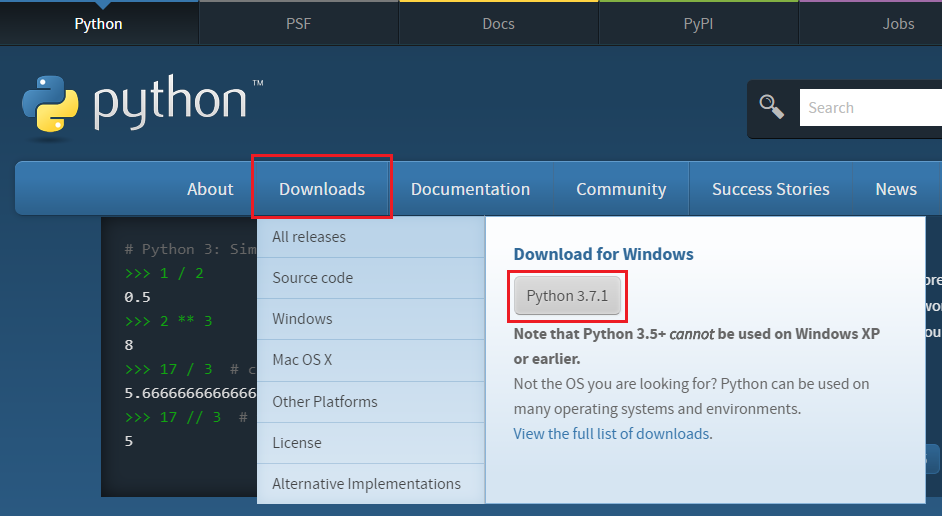The height and width of the screenshot is (516, 942).
Task: Choose Windows in the Downloads menu
Action: click(x=371, y=318)
